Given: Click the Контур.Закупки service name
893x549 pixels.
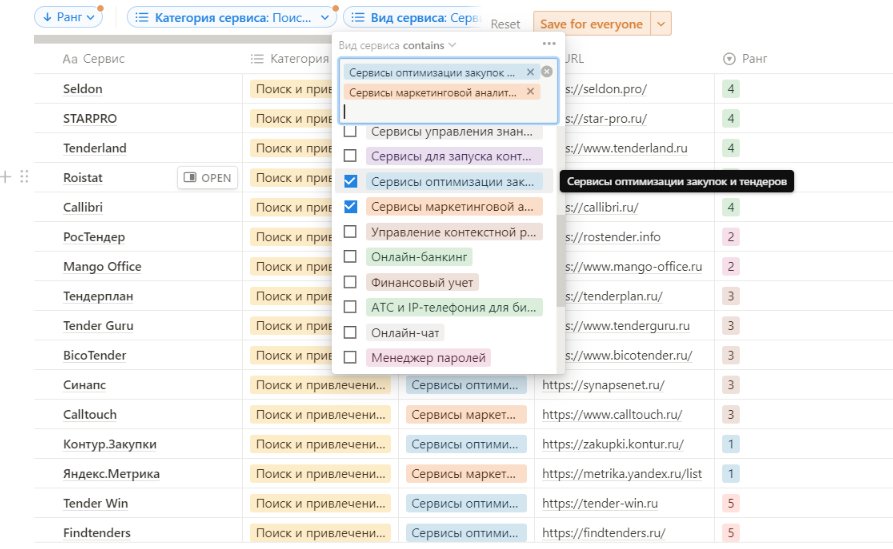Looking at the screenshot, I should [109, 444].
